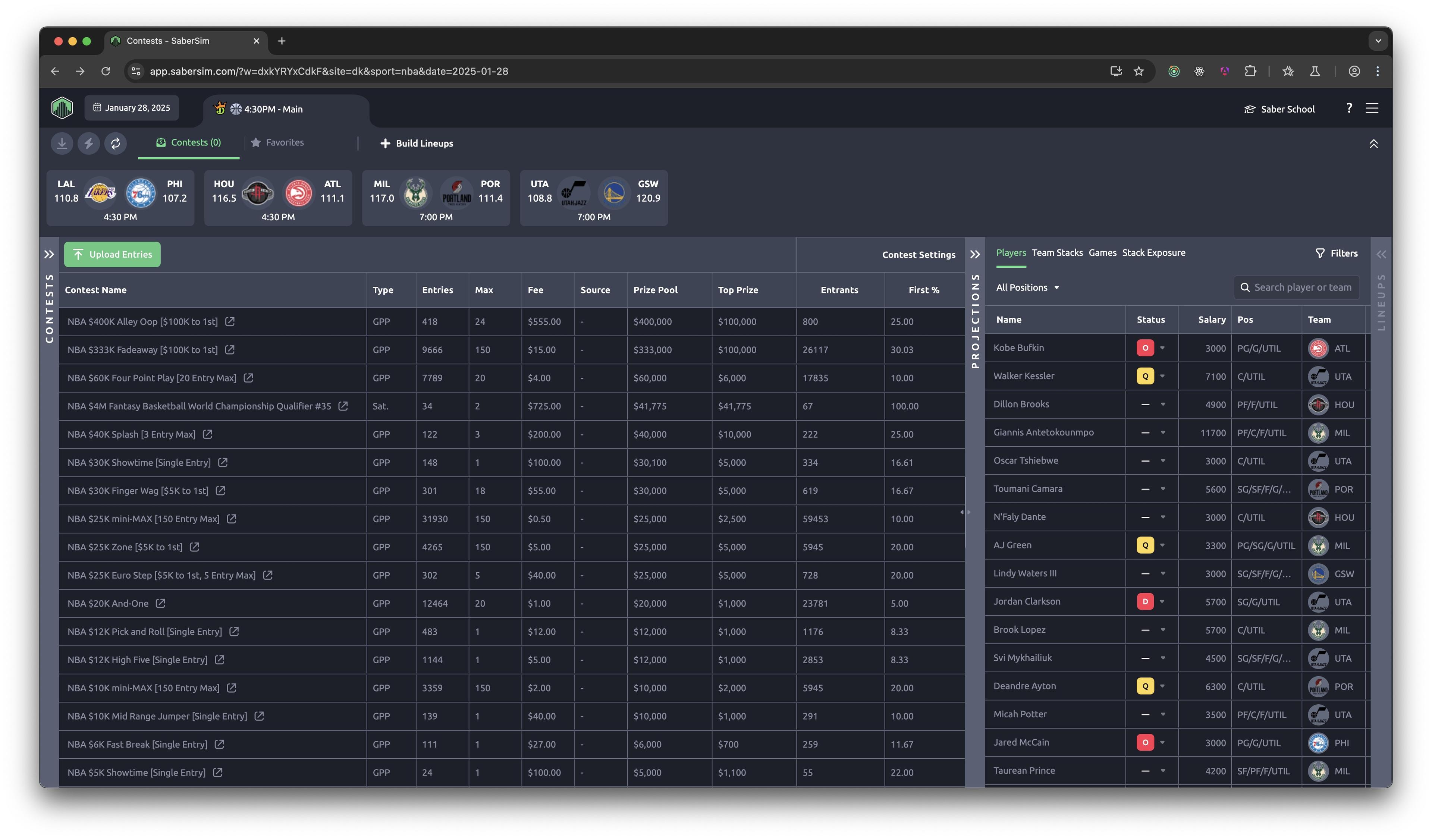The width and height of the screenshot is (1432, 840).
Task: Open external link for NBA $400K Alley Oop
Action: [x=230, y=321]
